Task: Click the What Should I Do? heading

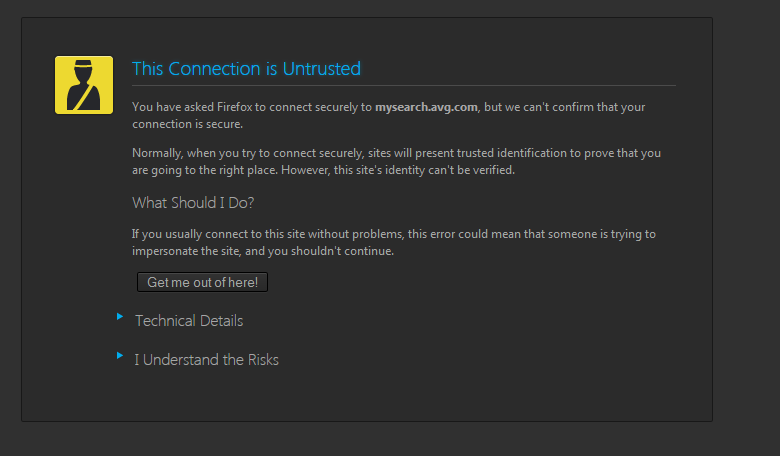Action: click(x=193, y=202)
